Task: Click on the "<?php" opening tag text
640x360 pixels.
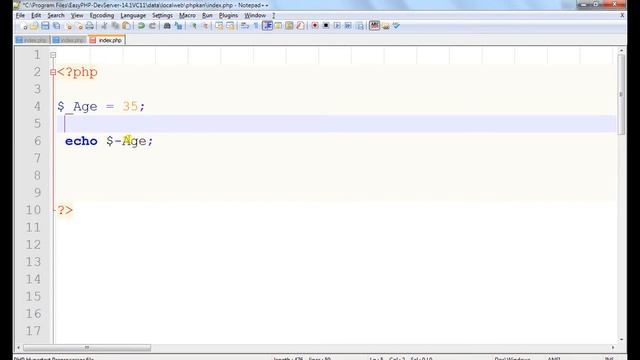Action: point(77,72)
